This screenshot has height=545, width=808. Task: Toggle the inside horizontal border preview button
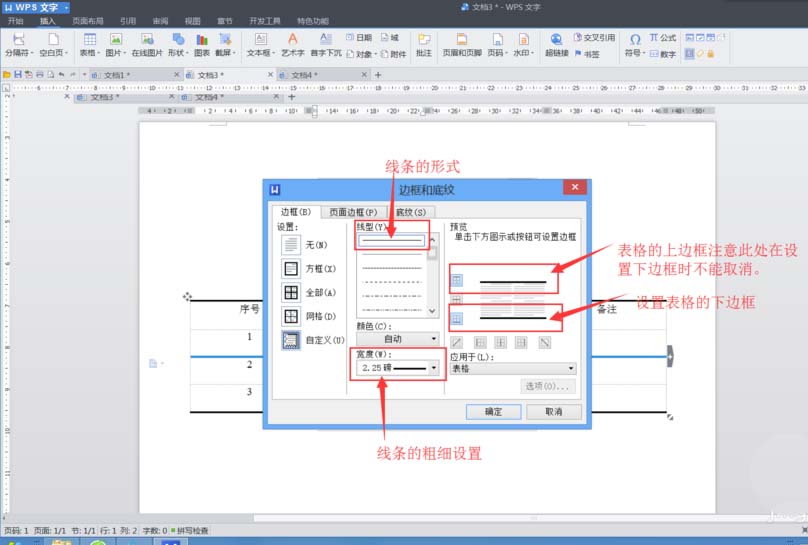[457, 299]
